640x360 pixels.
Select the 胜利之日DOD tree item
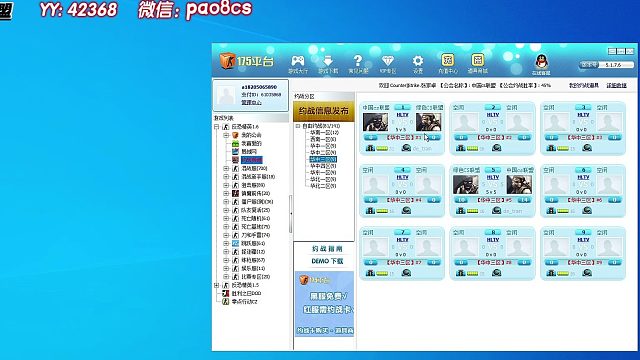(246, 293)
